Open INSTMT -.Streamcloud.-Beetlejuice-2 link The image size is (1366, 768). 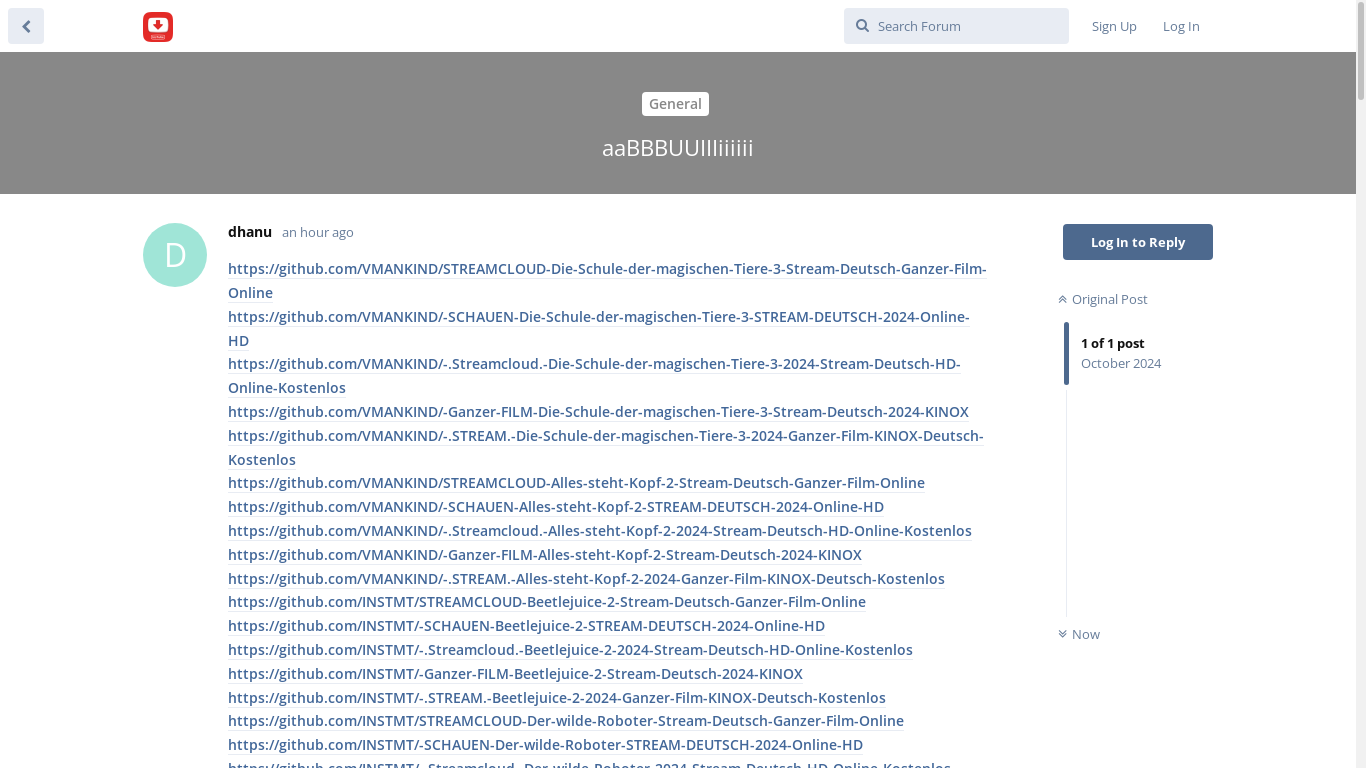[570, 650]
